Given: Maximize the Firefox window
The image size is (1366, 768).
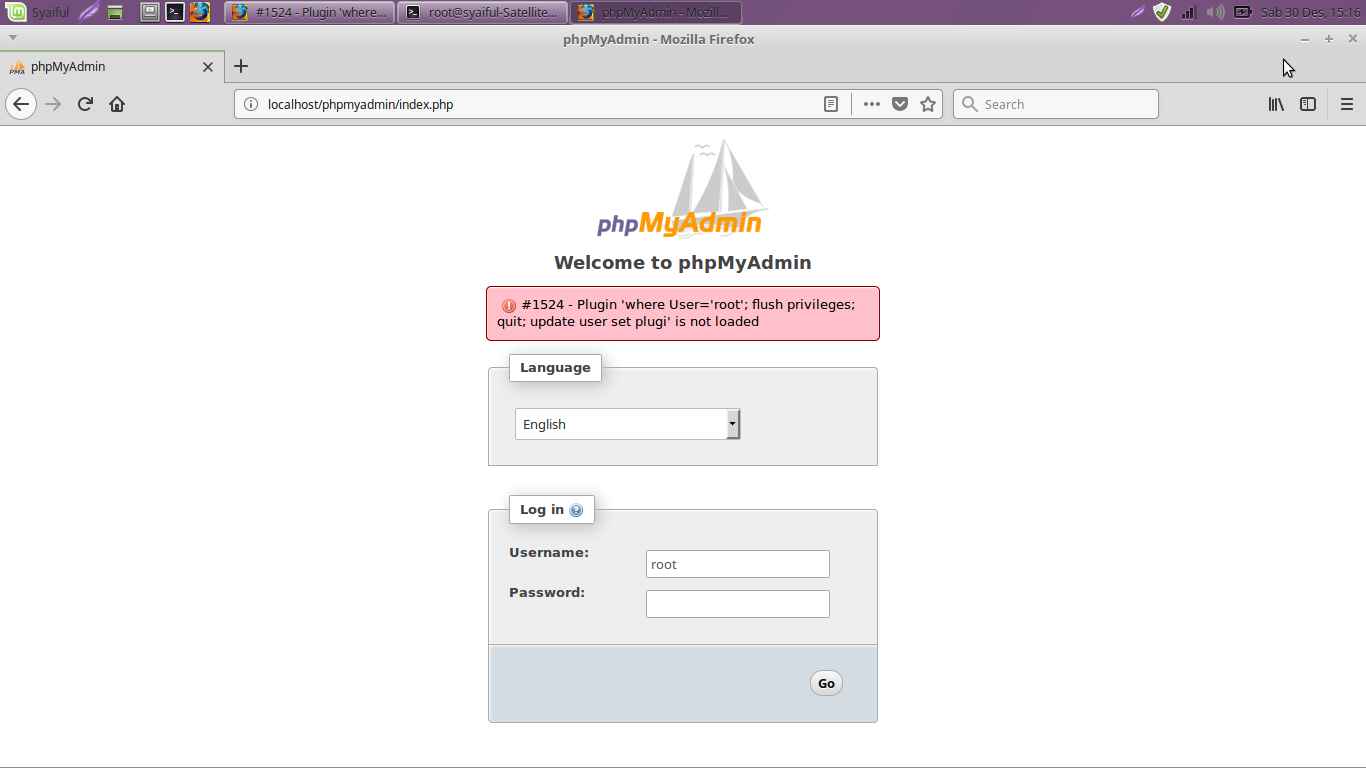Looking at the screenshot, I should click(x=1329, y=39).
